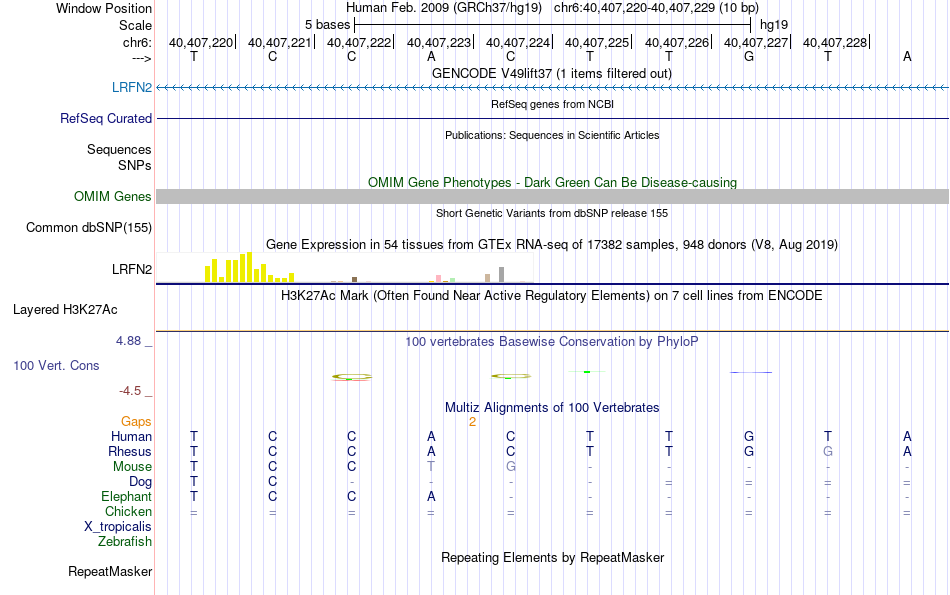Screen dimensions: 950x595
Task: Click the G base in the Human row
Action: coord(749,436)
